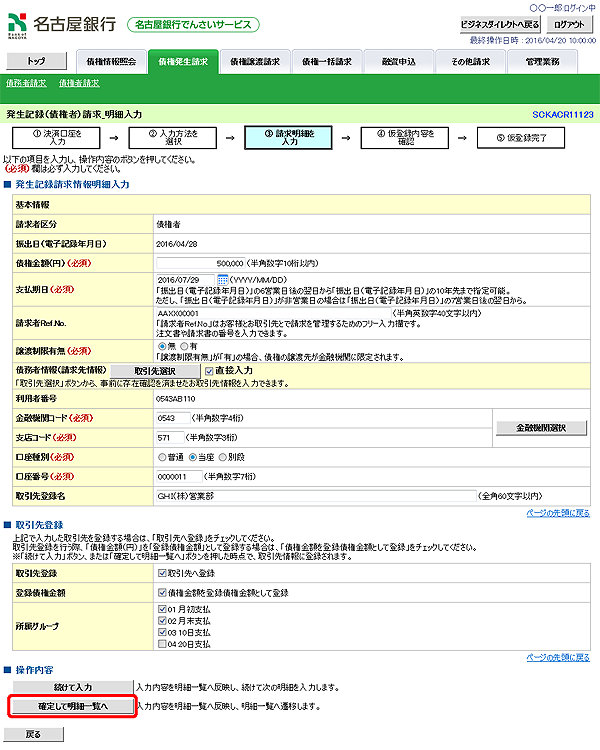Click ページの先頭に戻る link below 取引先登録名
Image resolution: width=600 pixels, height=750 pixels.
tap(558, 513)
